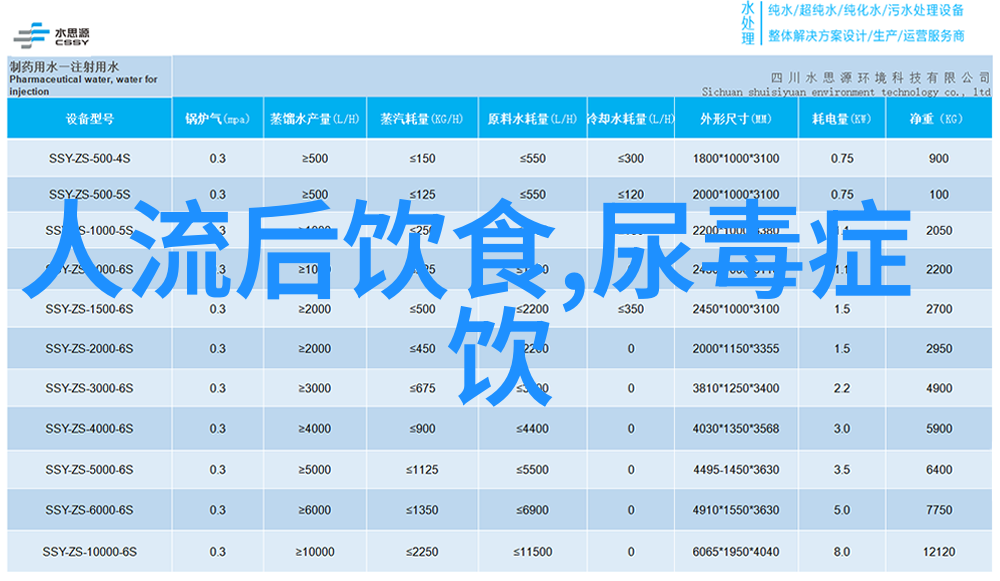
Task: Select the SSY-ZS-3000-6S row label
Action: (88, 388)
